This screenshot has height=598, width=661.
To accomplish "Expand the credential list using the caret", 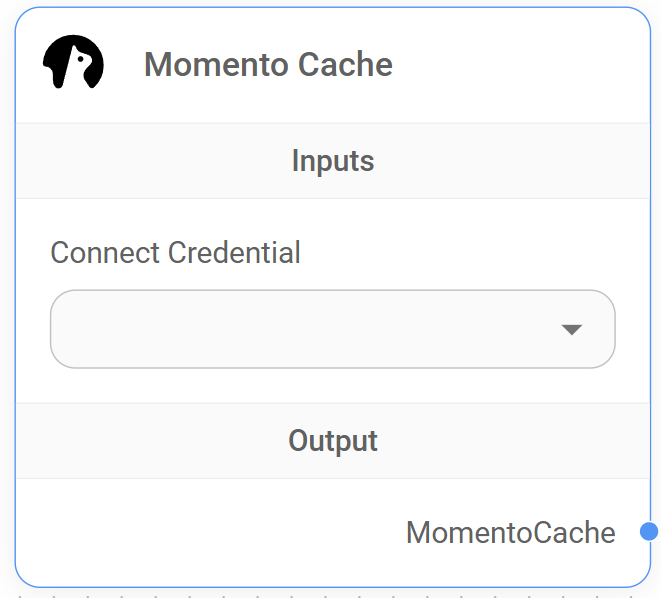I will [x=572, y=329].
